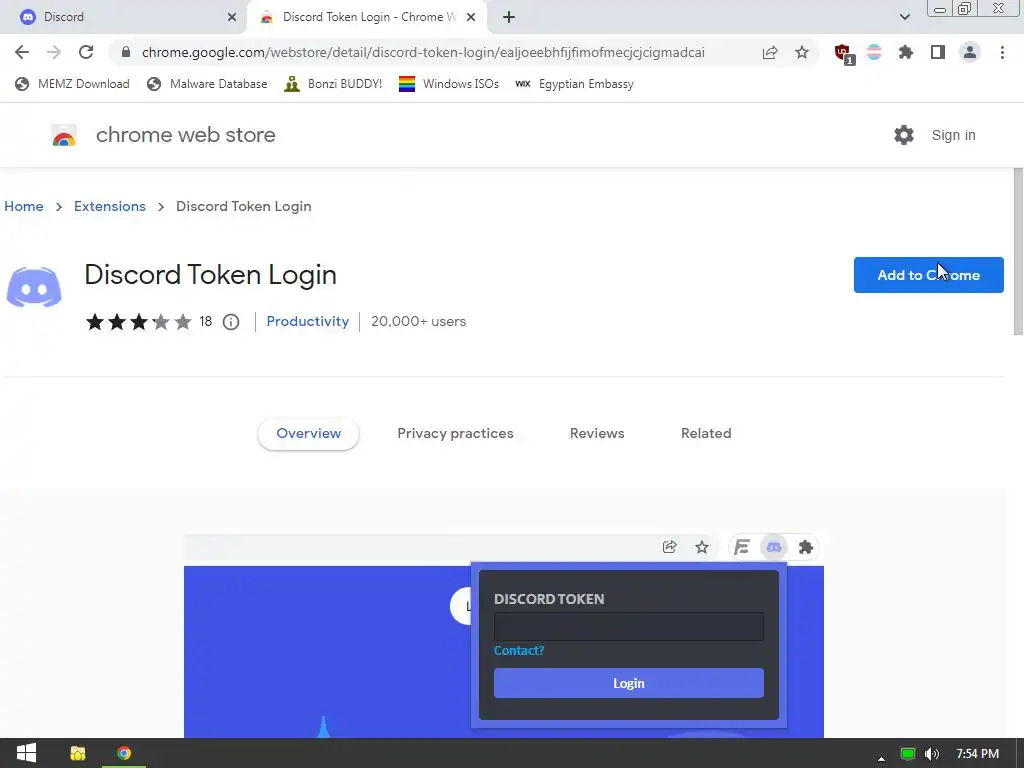Screen dimensions: 1024x768
Task: Open the Extensions puzzle piece menu
Action: coord(906,52)
